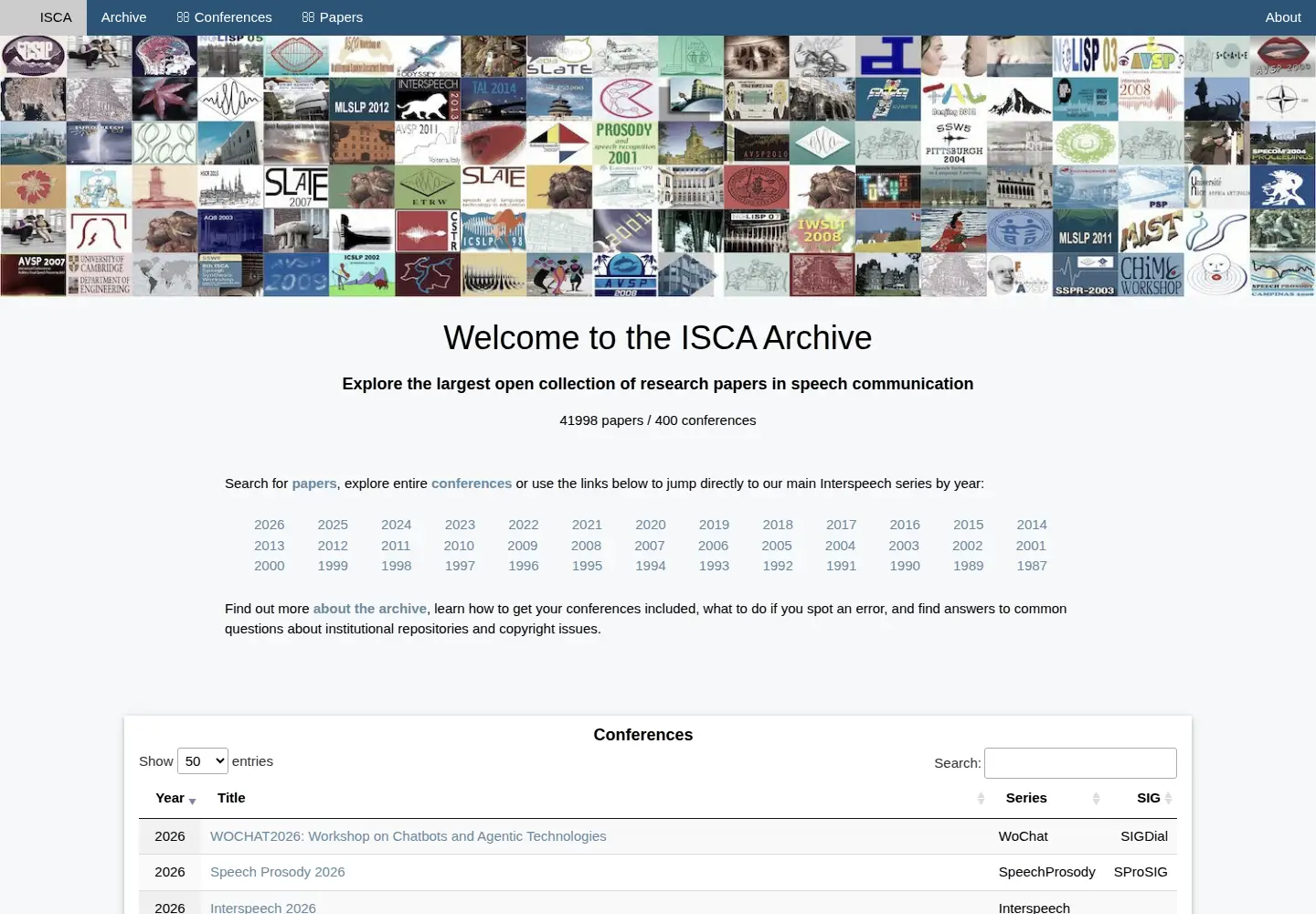The image size is (1316, 914).
Task: Click the SProSIG cell in table
Action: point(1141,872)
